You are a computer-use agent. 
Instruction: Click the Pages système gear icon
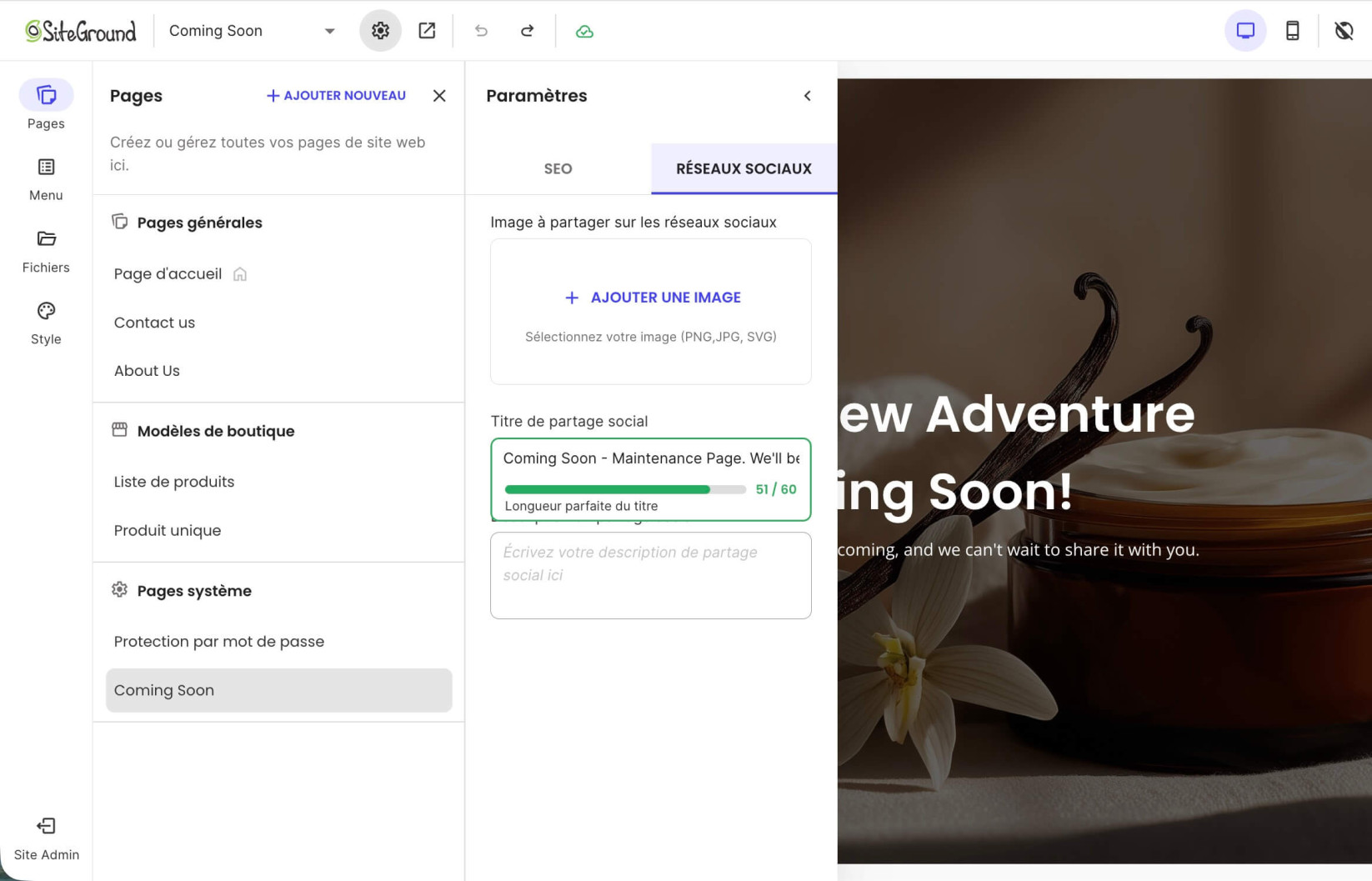(120, 590)
